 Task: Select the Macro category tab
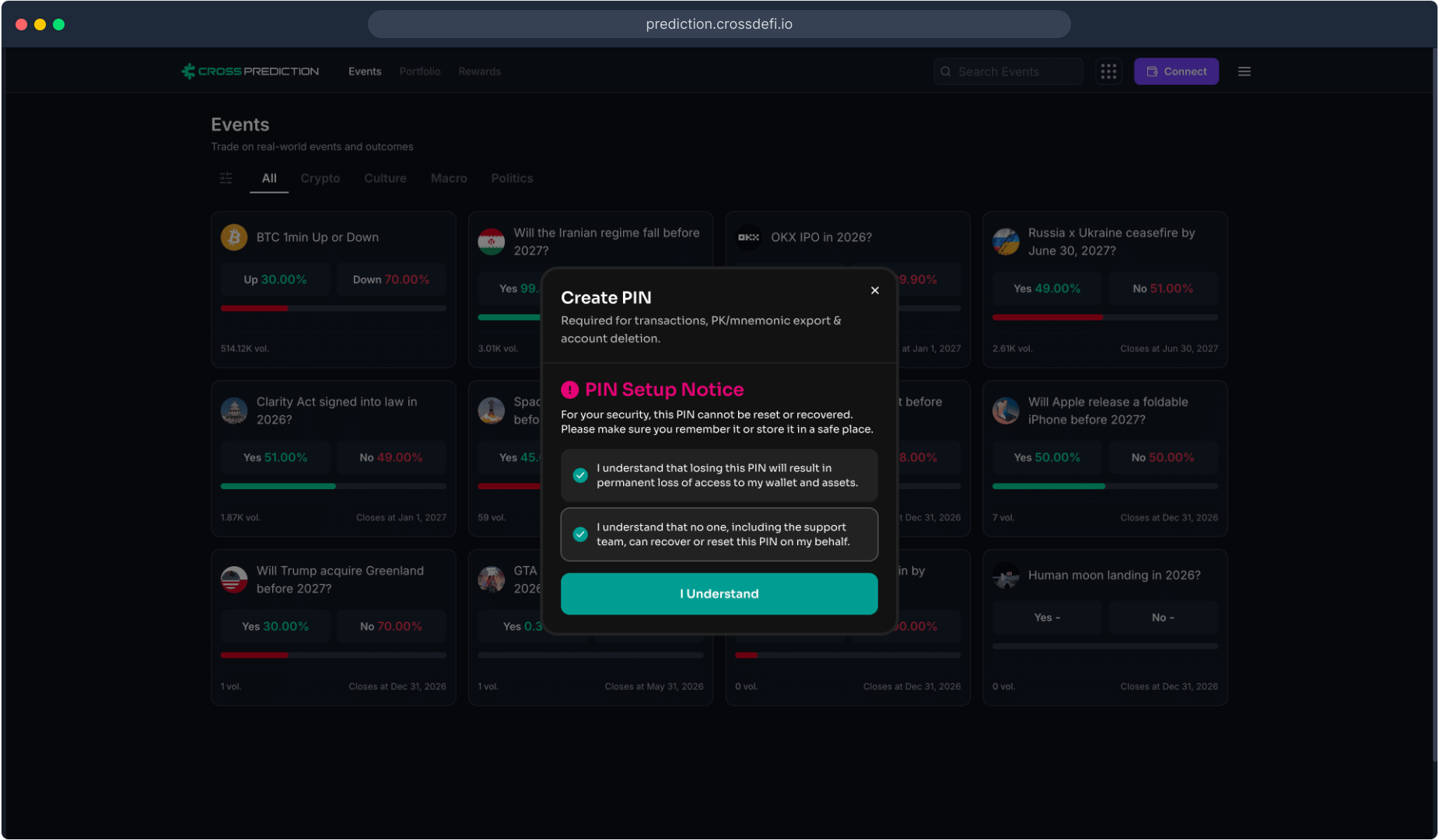coord(449,178)
